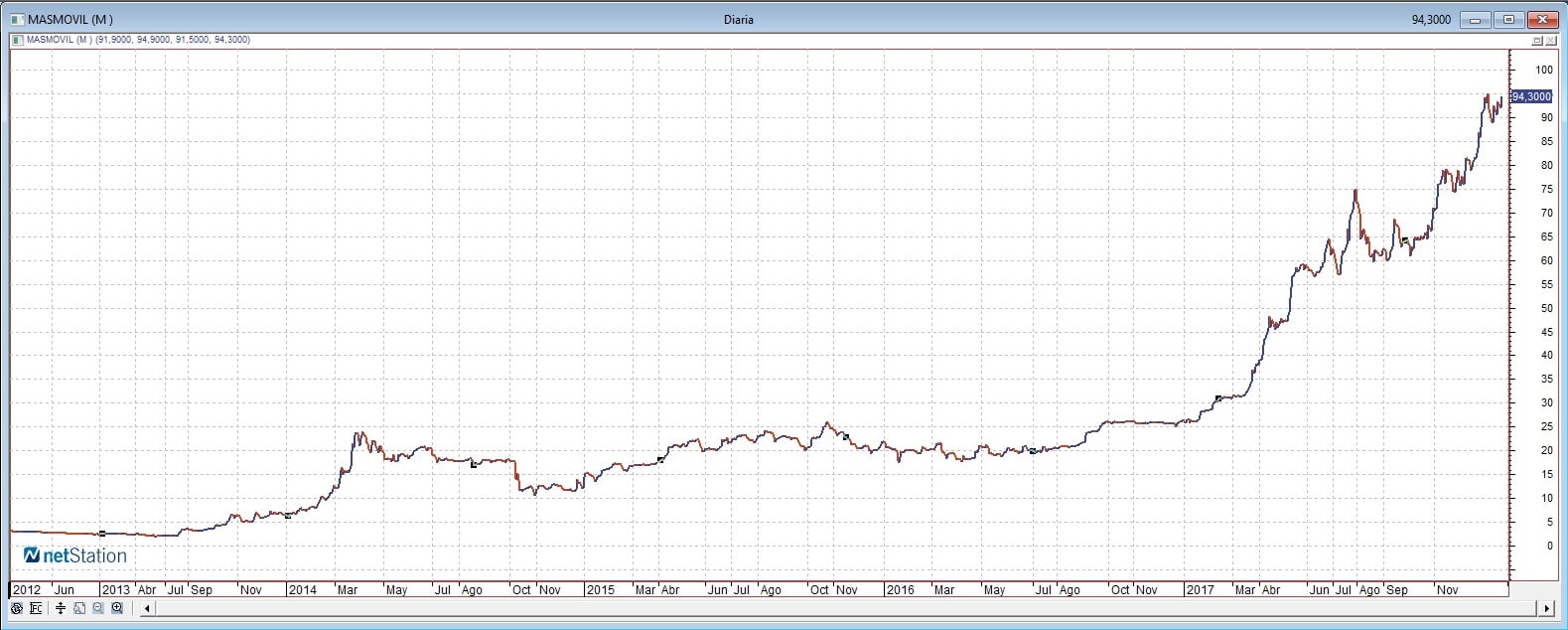
Task: Click the horizontal scrollbar track
Action: click(844, 608)
